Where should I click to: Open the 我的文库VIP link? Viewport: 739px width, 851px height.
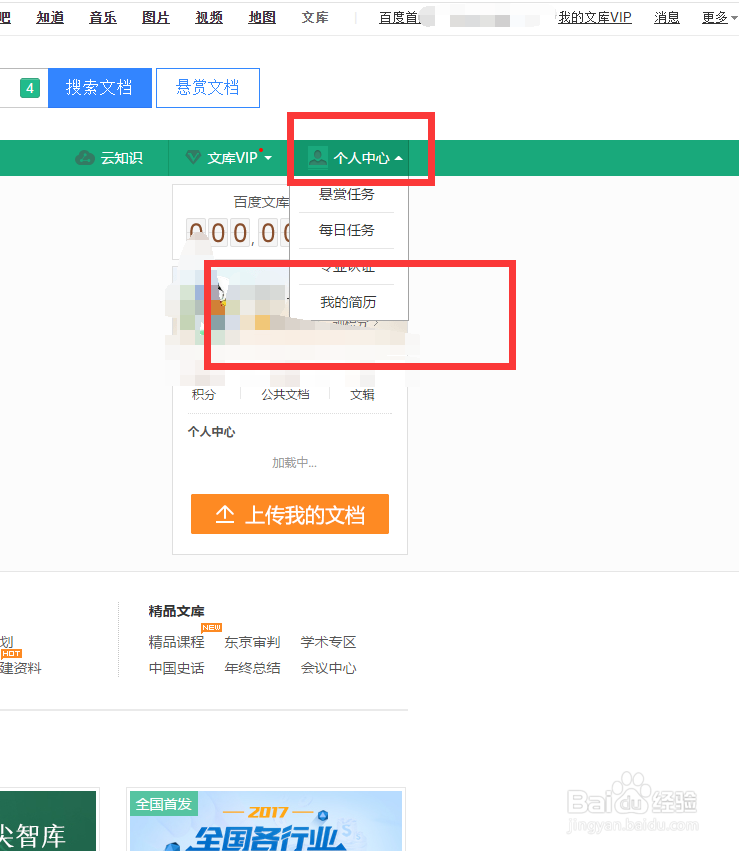595,17
